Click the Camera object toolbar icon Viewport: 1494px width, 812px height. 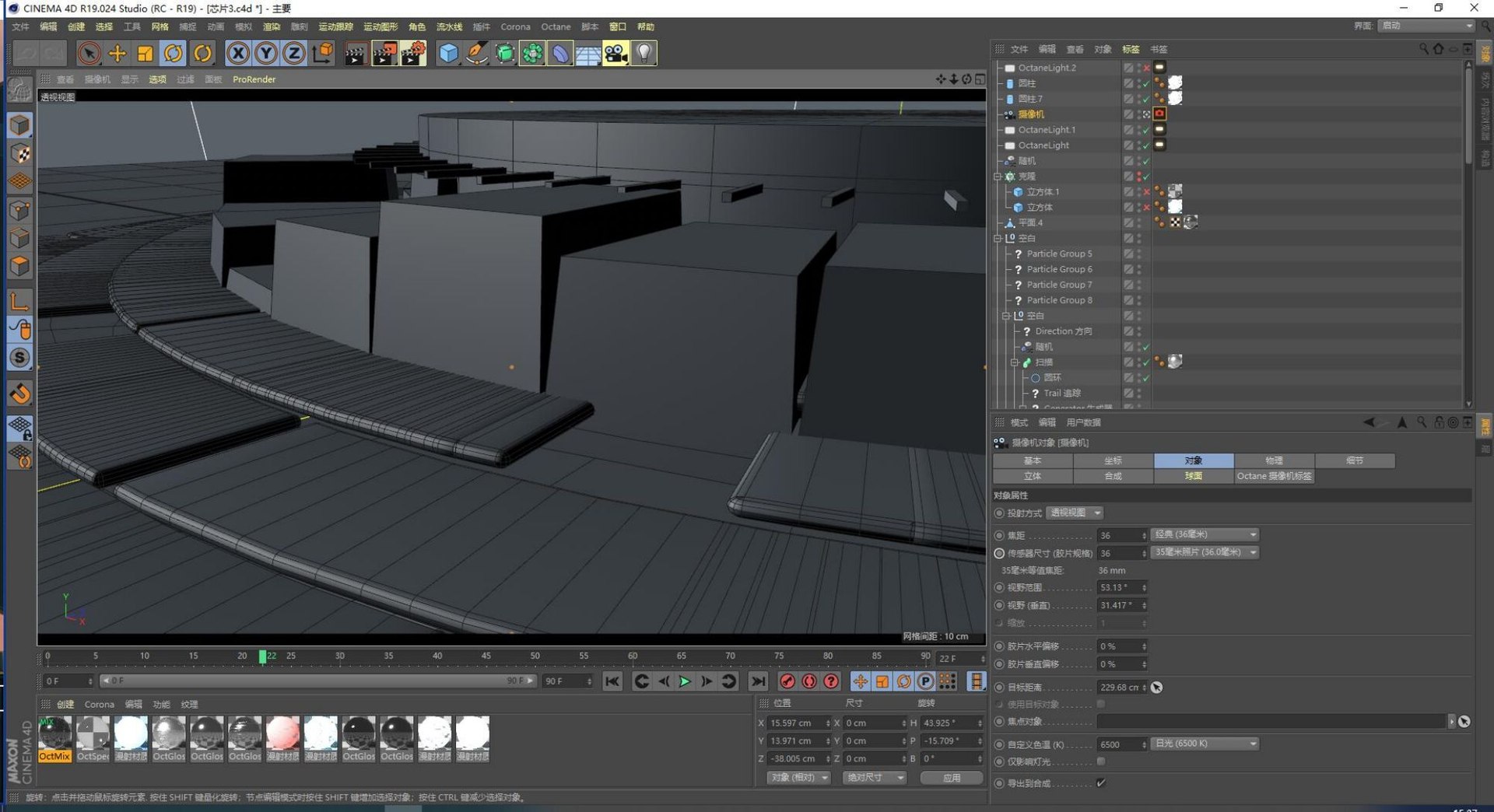coord(615,53)
